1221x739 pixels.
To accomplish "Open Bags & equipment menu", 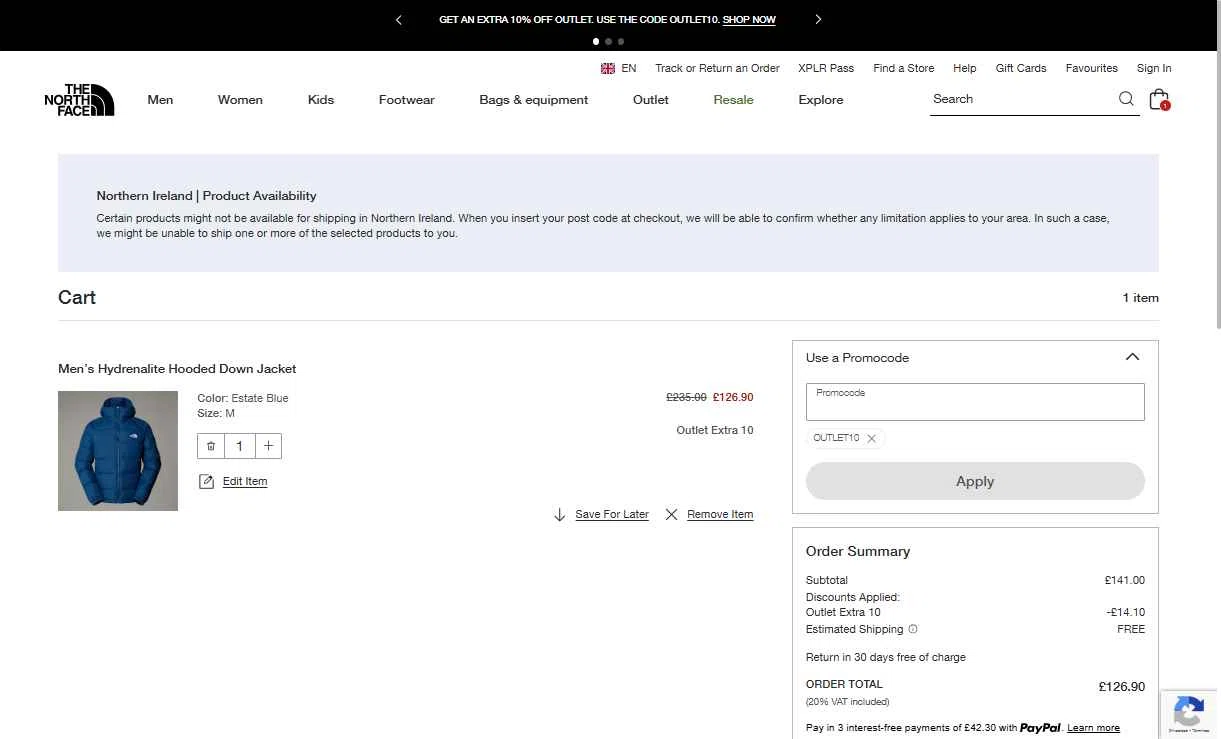I will (x=533, y=100).
